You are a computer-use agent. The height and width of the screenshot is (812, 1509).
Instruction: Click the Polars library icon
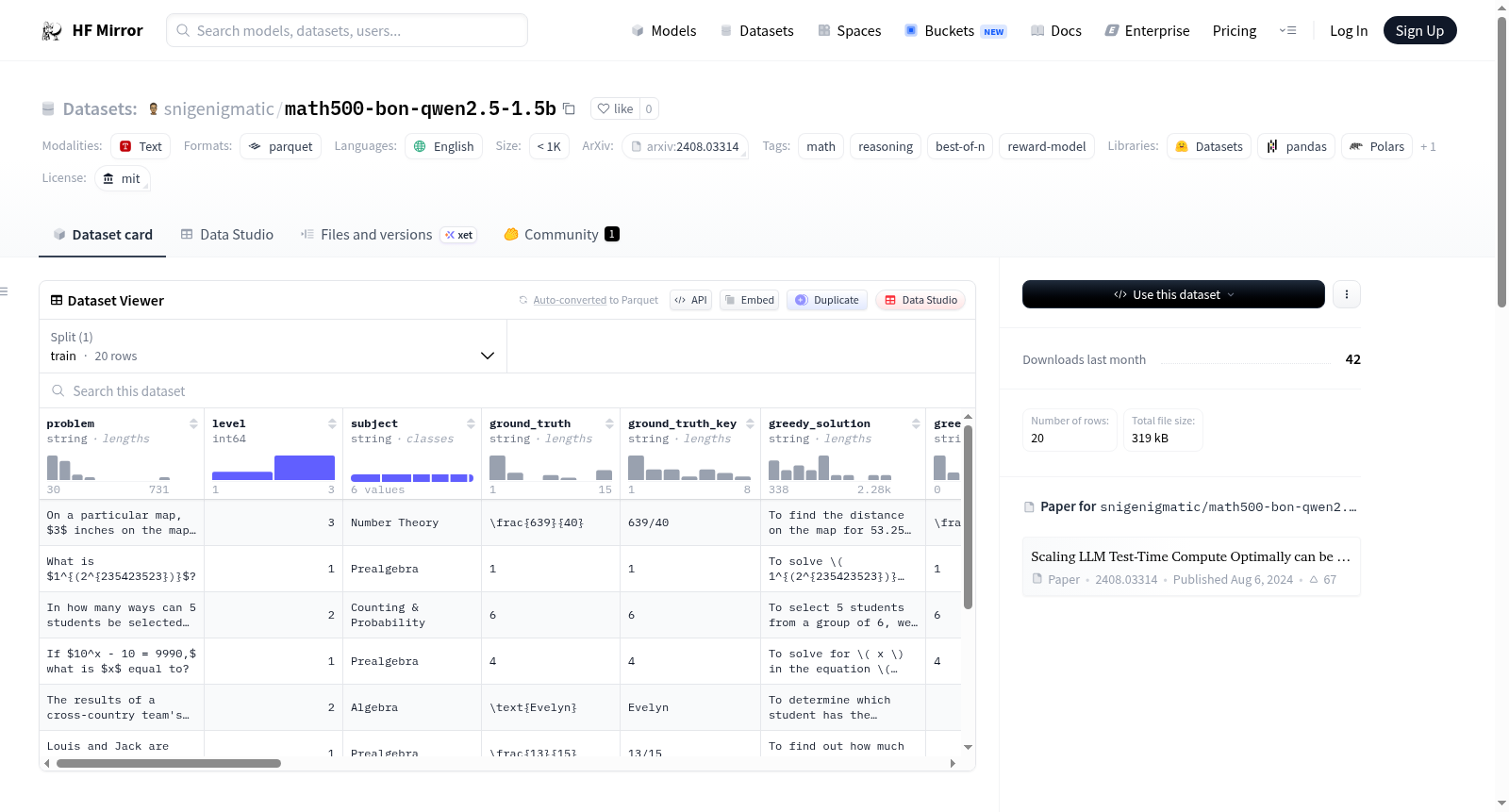click(x=1356, y=146)
